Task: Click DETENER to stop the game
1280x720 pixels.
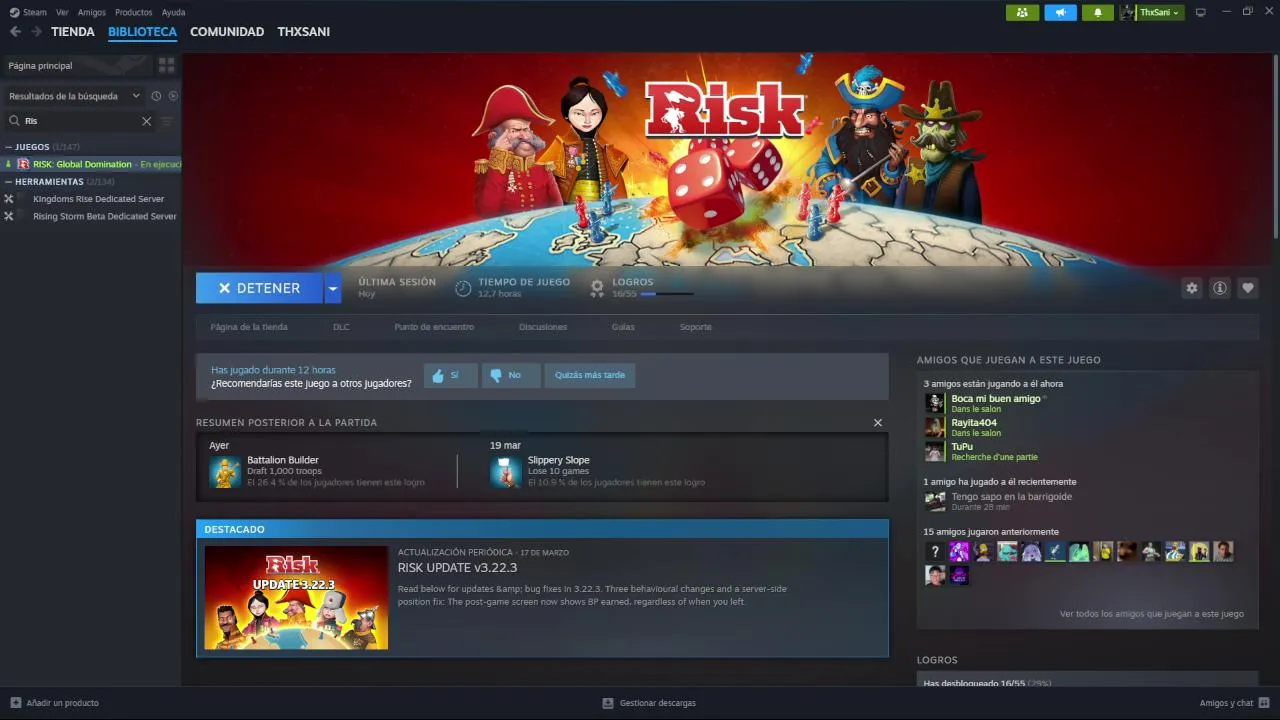Action: tap(259, 288)
